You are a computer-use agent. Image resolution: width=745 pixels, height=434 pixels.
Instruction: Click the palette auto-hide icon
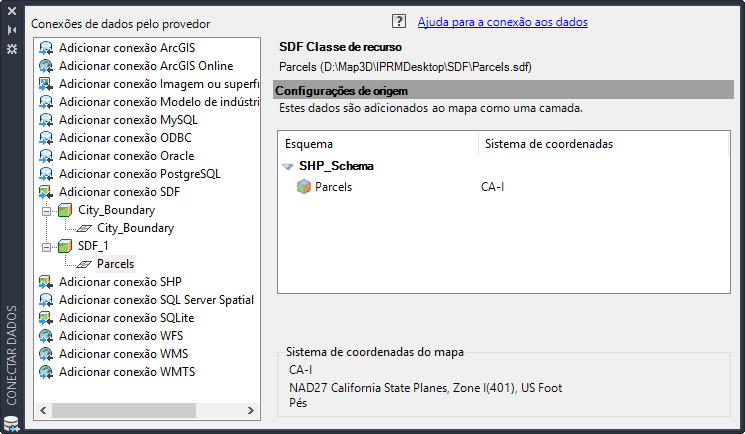pos(11,30)
